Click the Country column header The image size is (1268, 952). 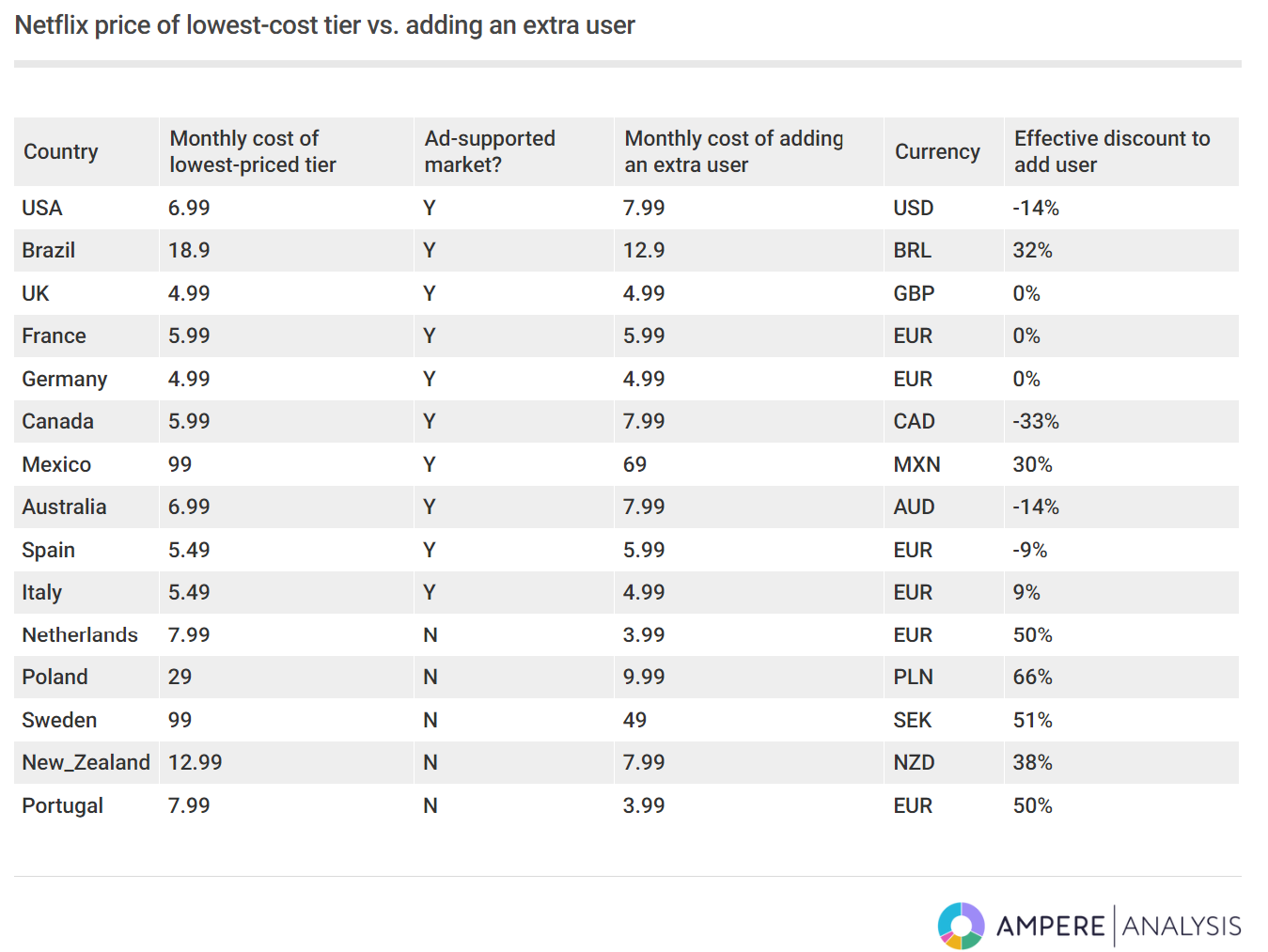click(x=61, y=151)
